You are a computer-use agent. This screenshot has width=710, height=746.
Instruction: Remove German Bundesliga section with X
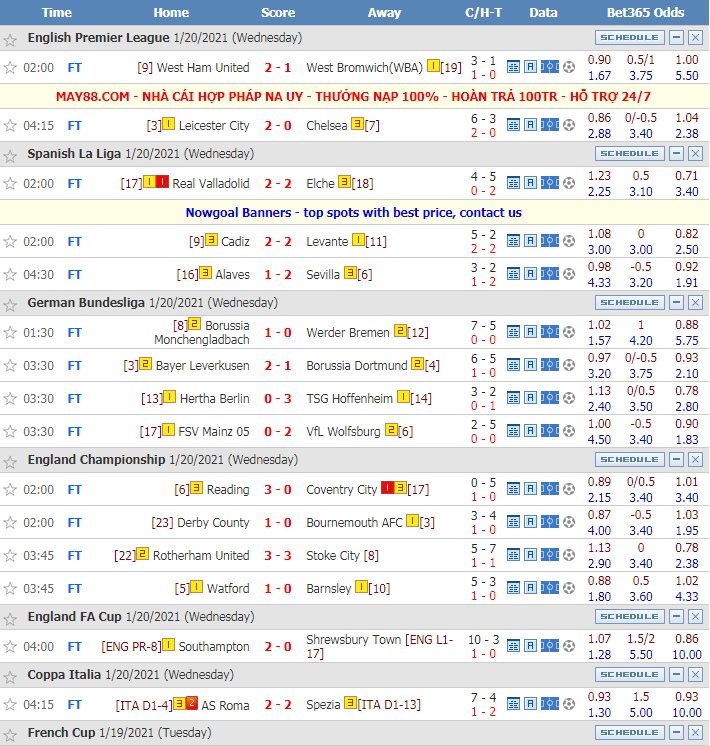[x=695, y=303]
